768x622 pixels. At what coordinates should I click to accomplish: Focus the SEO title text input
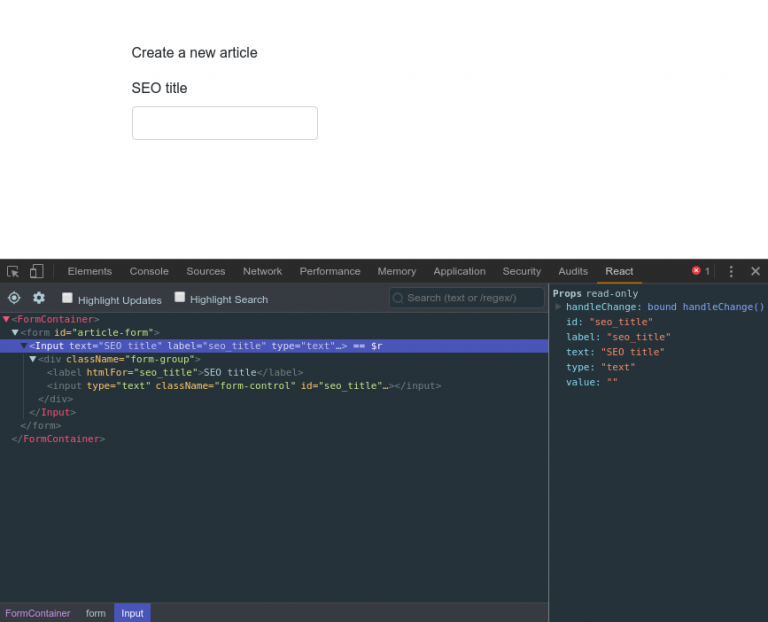tap(225, 123)
